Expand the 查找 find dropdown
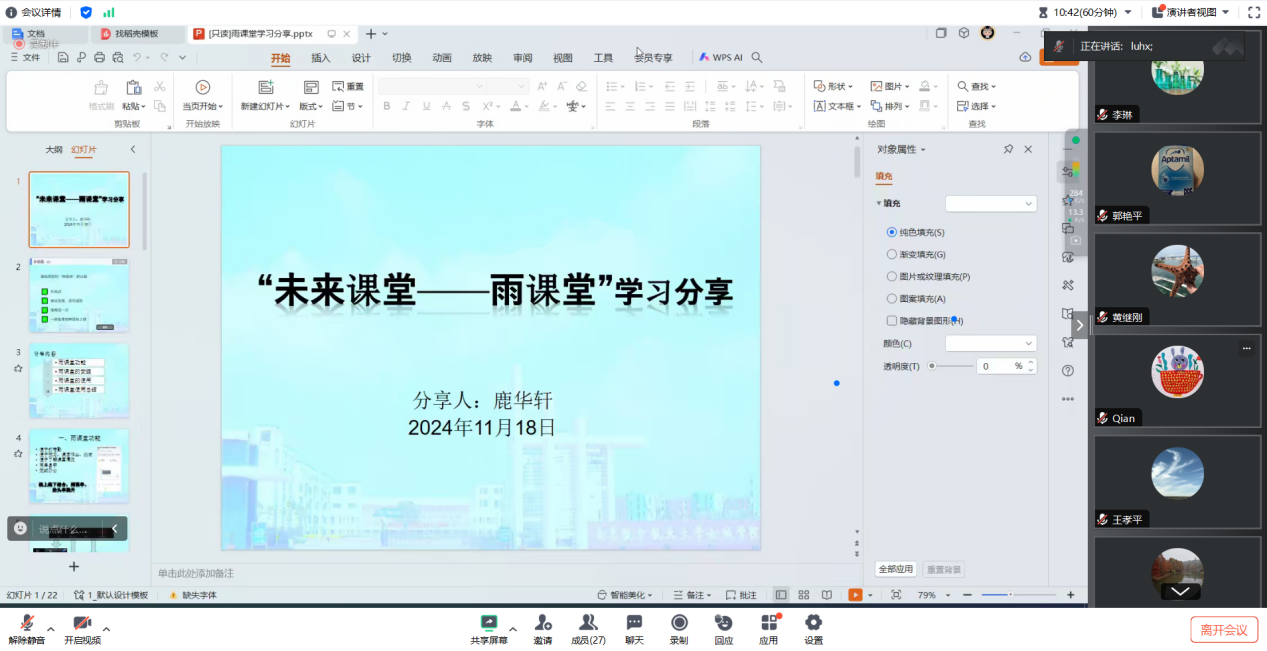The image size is (1267, 651). coord(977,87)
